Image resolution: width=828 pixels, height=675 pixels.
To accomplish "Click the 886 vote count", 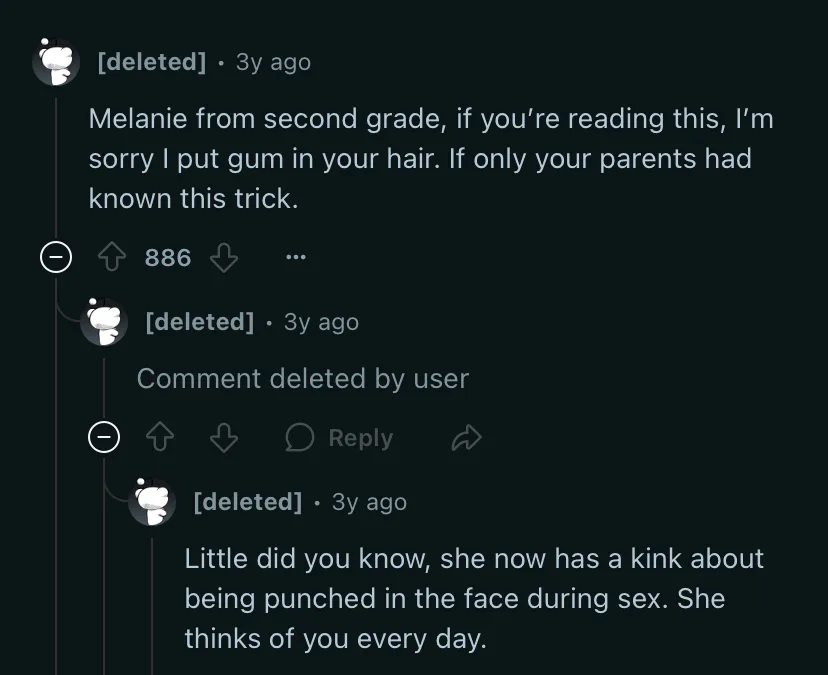I will (x=168, y=258).
